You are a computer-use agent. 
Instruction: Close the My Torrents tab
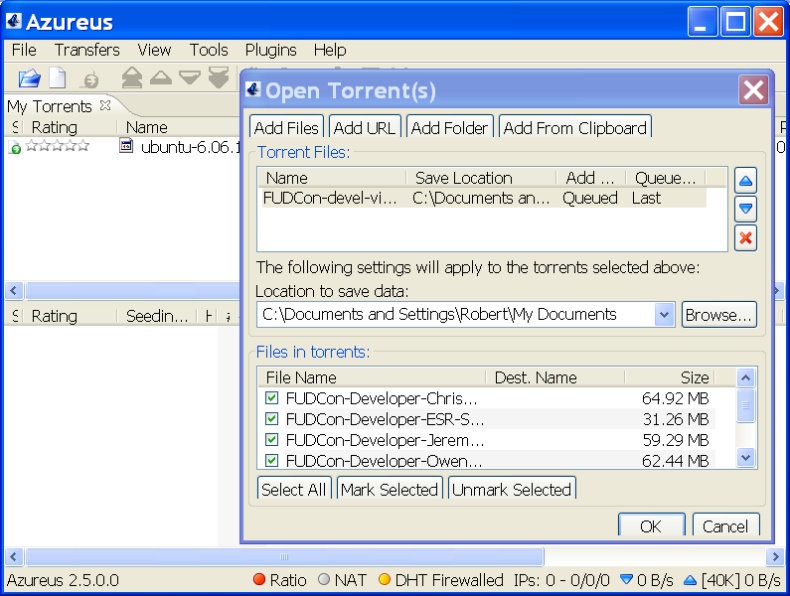(106, 105)
